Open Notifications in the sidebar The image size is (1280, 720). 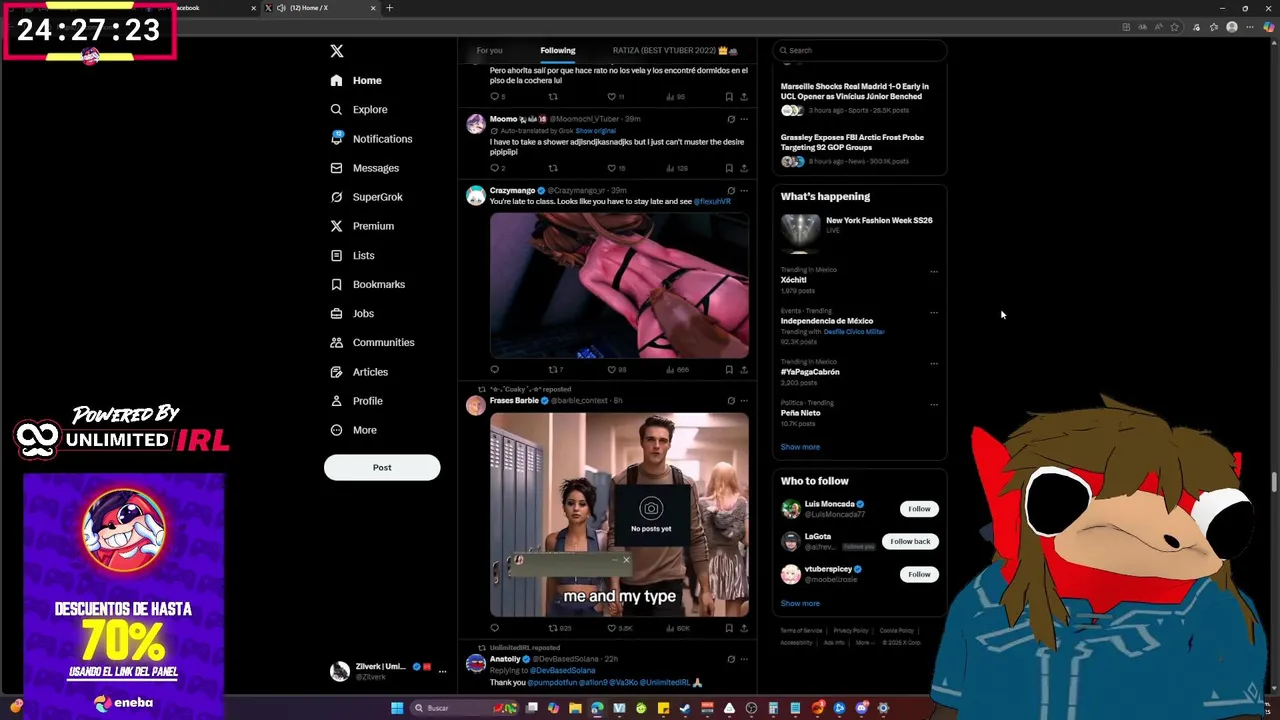[x=371, y=139]
